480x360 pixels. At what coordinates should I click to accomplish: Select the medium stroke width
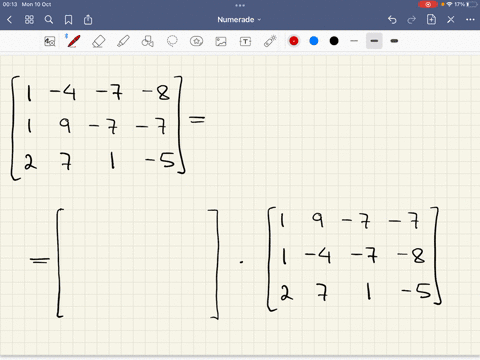click(374, 41)
